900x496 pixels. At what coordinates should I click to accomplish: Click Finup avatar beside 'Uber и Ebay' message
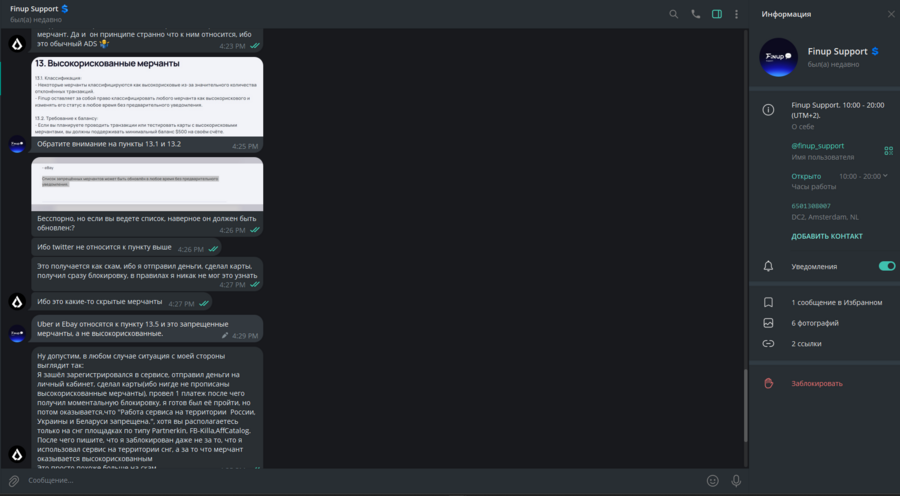coord(17,333)
